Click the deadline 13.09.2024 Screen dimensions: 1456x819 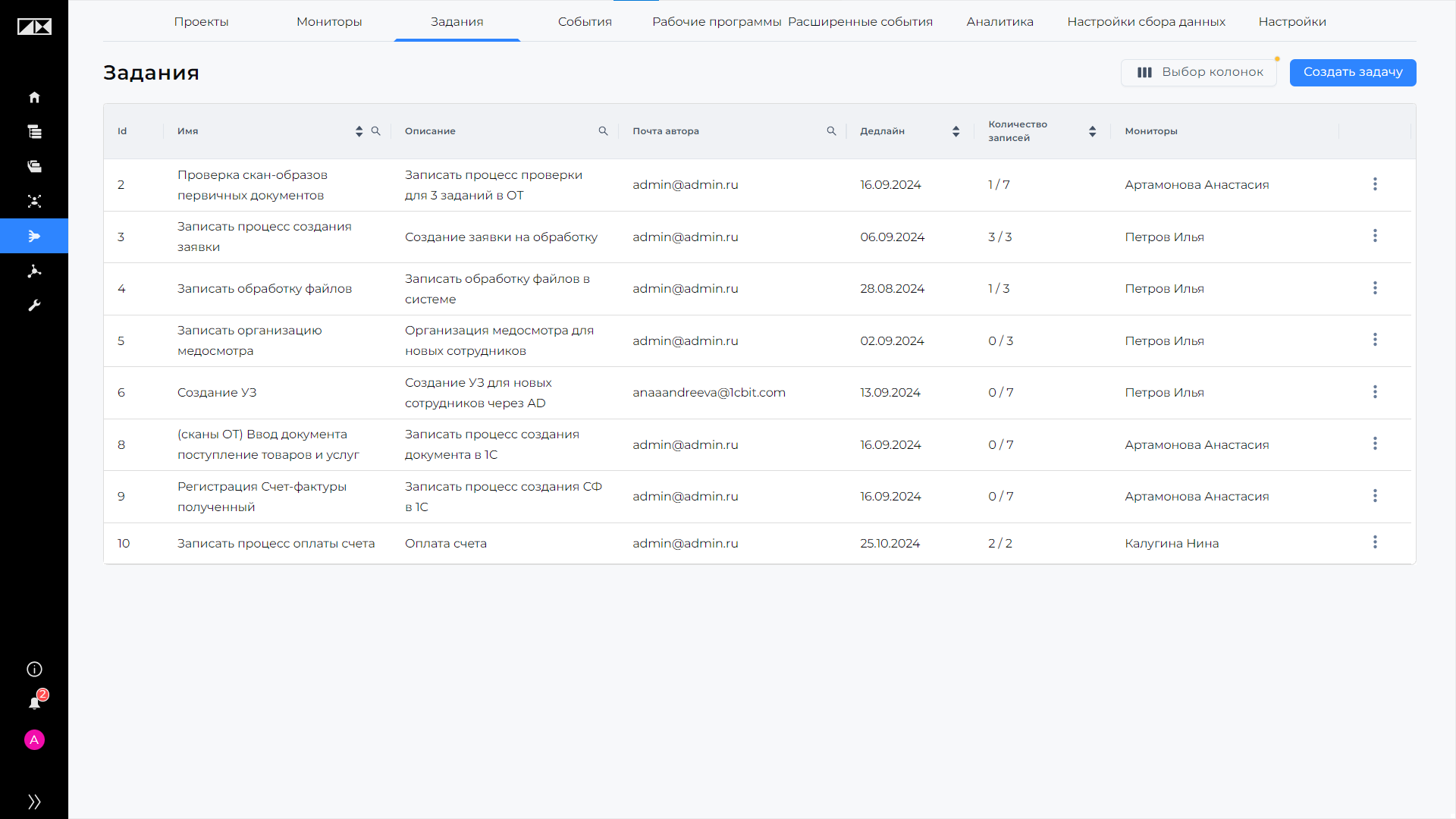890,392
